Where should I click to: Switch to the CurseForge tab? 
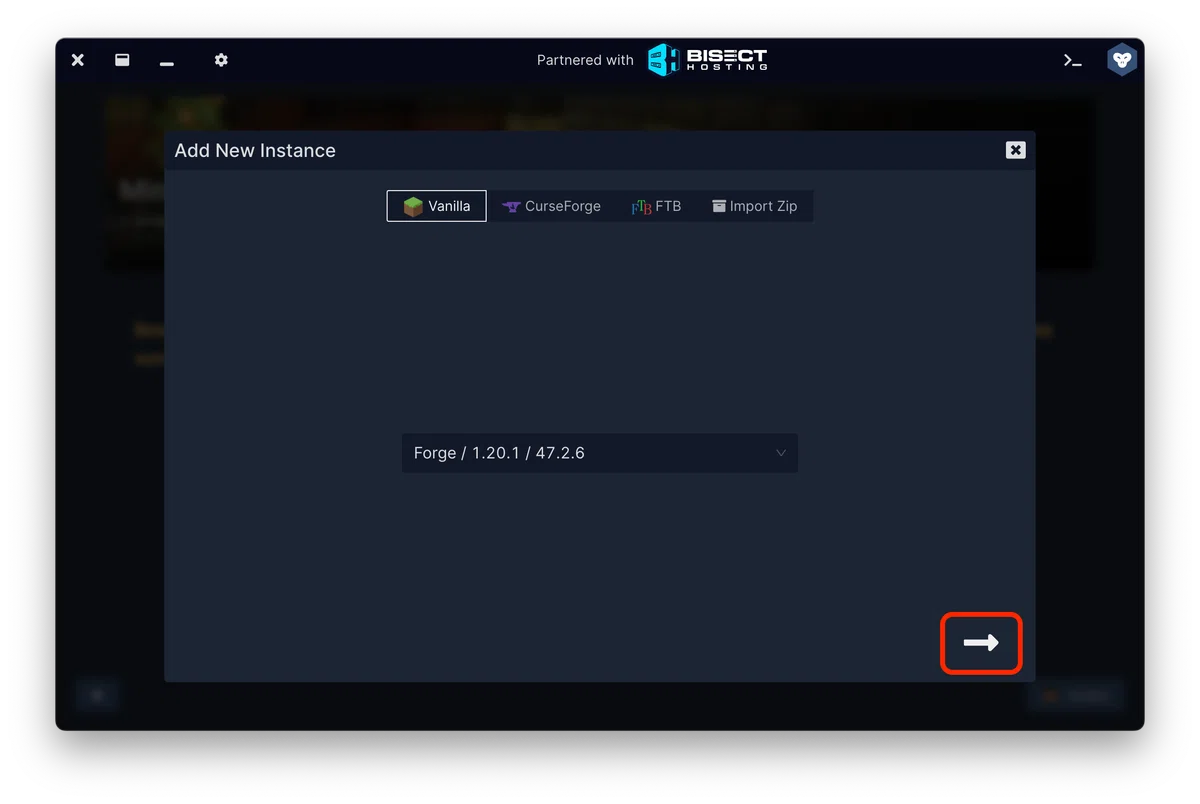[x=551, y=206]
